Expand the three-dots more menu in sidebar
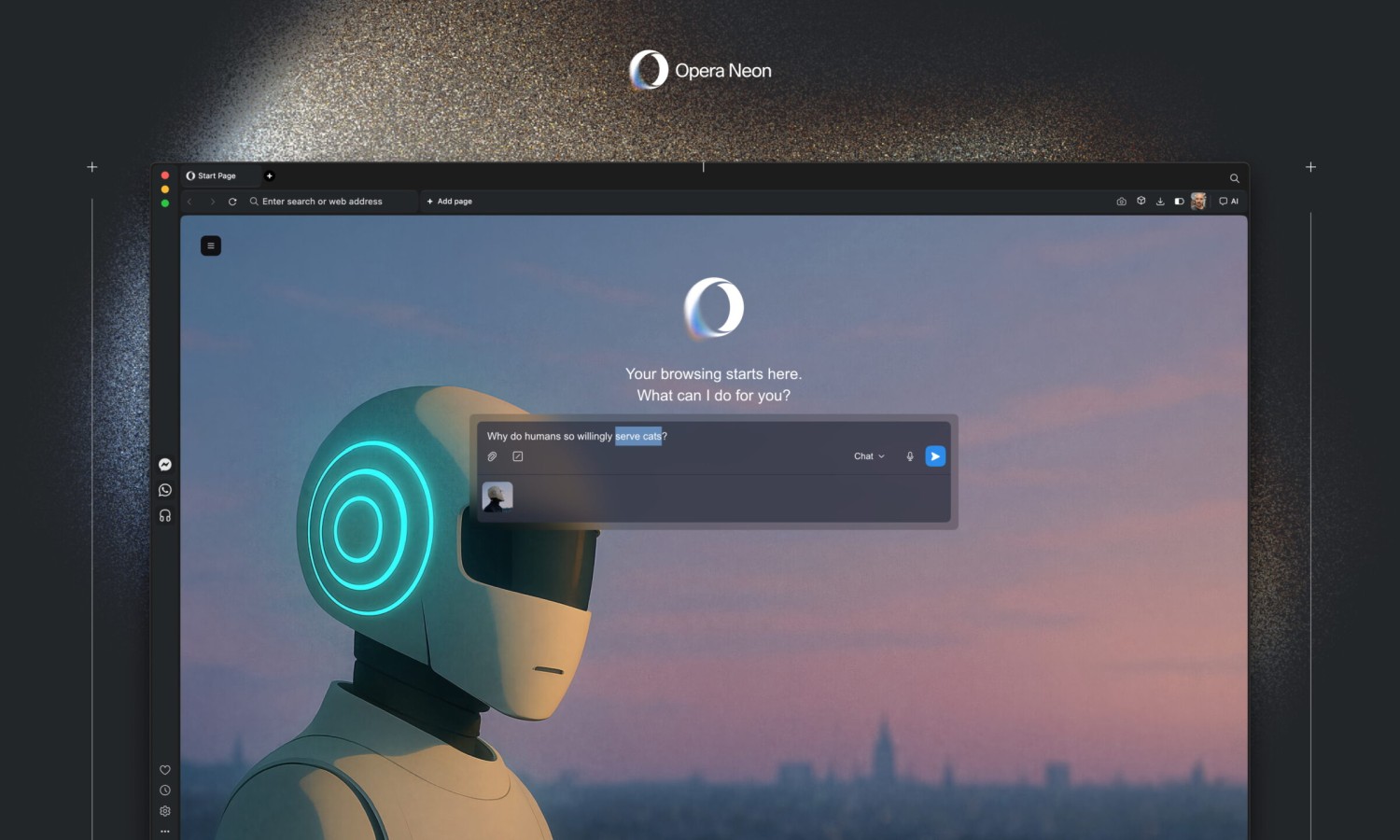Image resolution: width=1400 pixels, height=840 pixels. click(165, 831)
